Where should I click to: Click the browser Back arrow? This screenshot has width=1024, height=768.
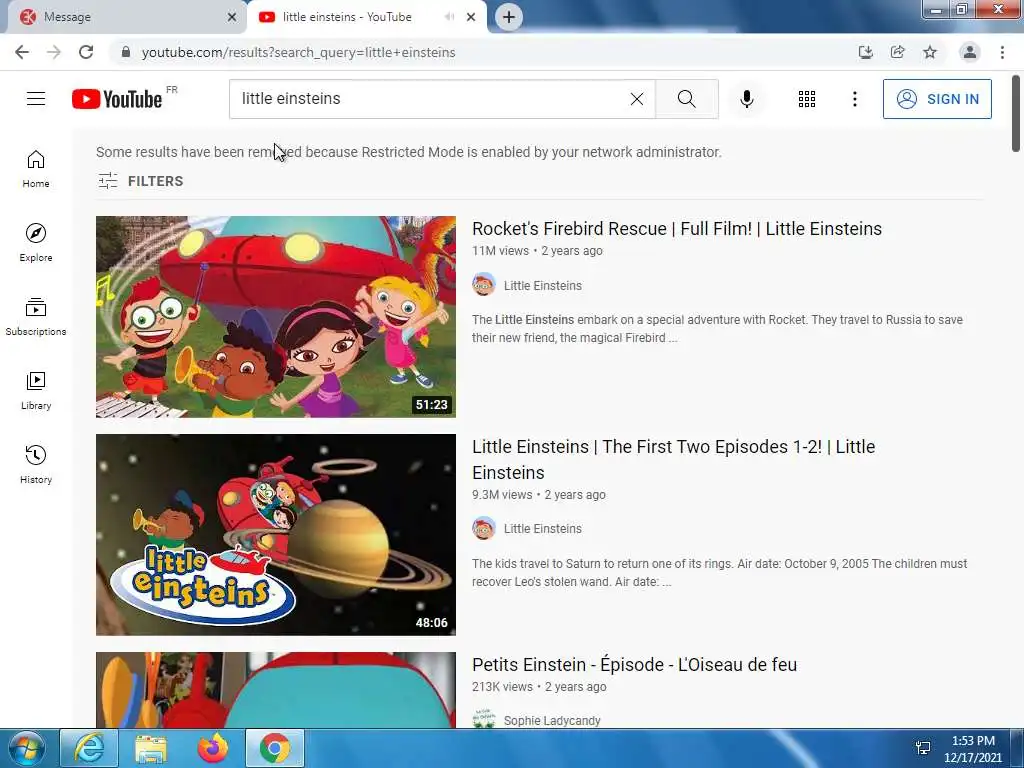[22, 52]
